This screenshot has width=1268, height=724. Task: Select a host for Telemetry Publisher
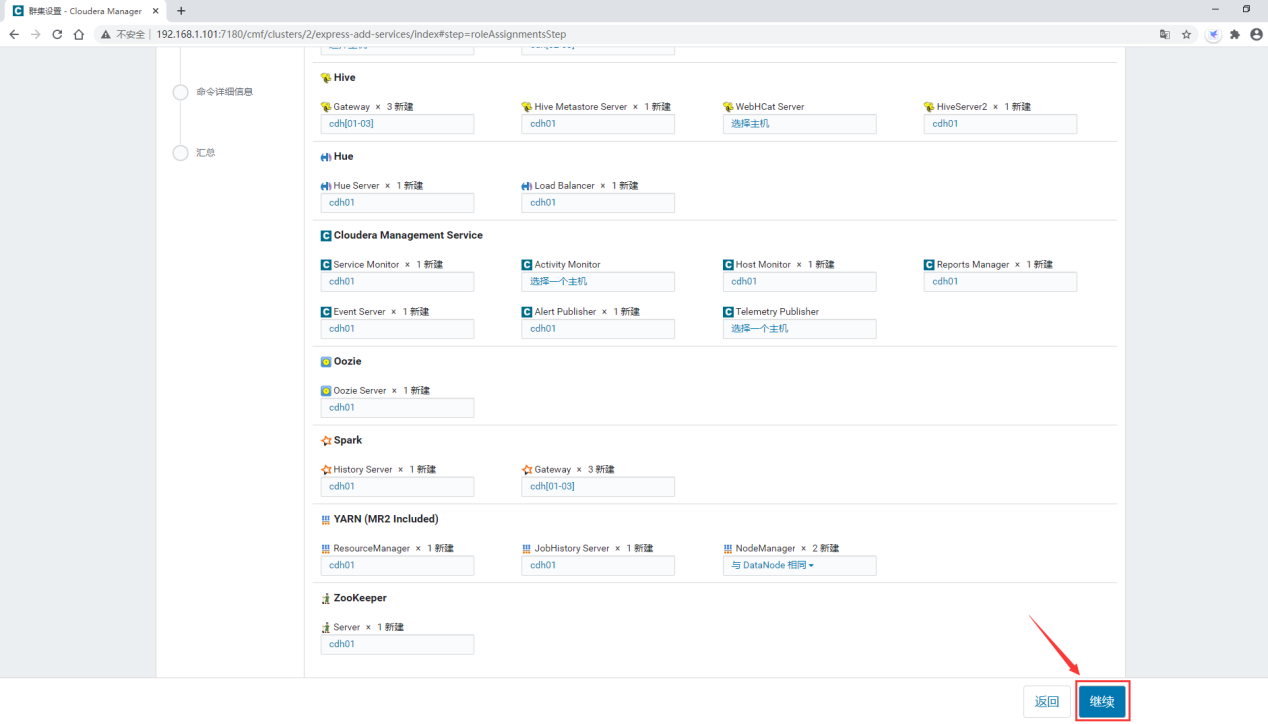pyautogui.click(x=799, y=329)
